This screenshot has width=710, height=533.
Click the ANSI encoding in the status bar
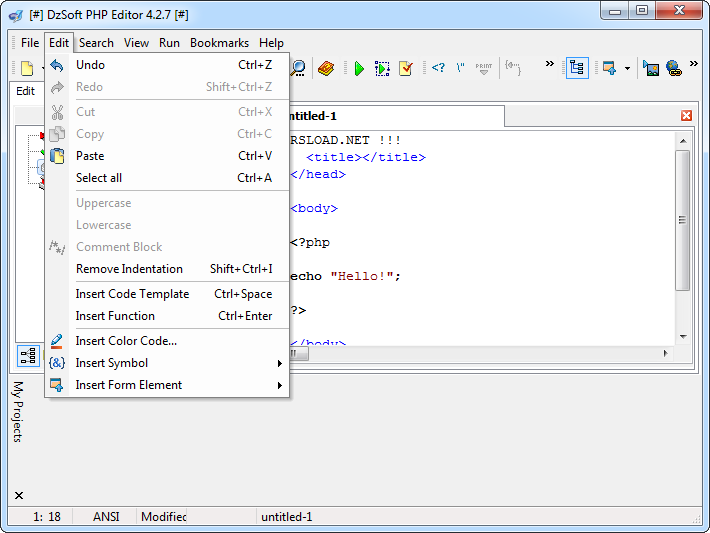[x=106, y=517]
